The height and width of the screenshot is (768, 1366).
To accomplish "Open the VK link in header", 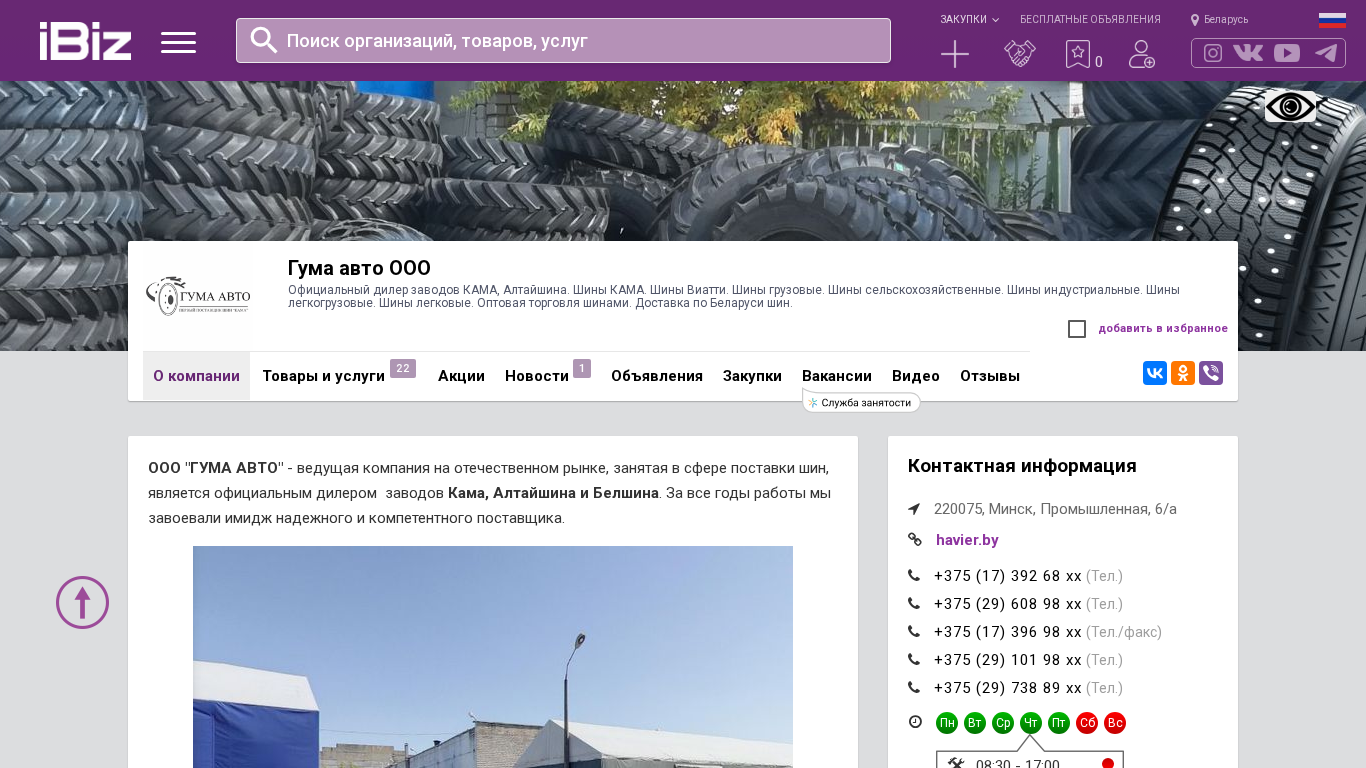I will pos(1248,53).
